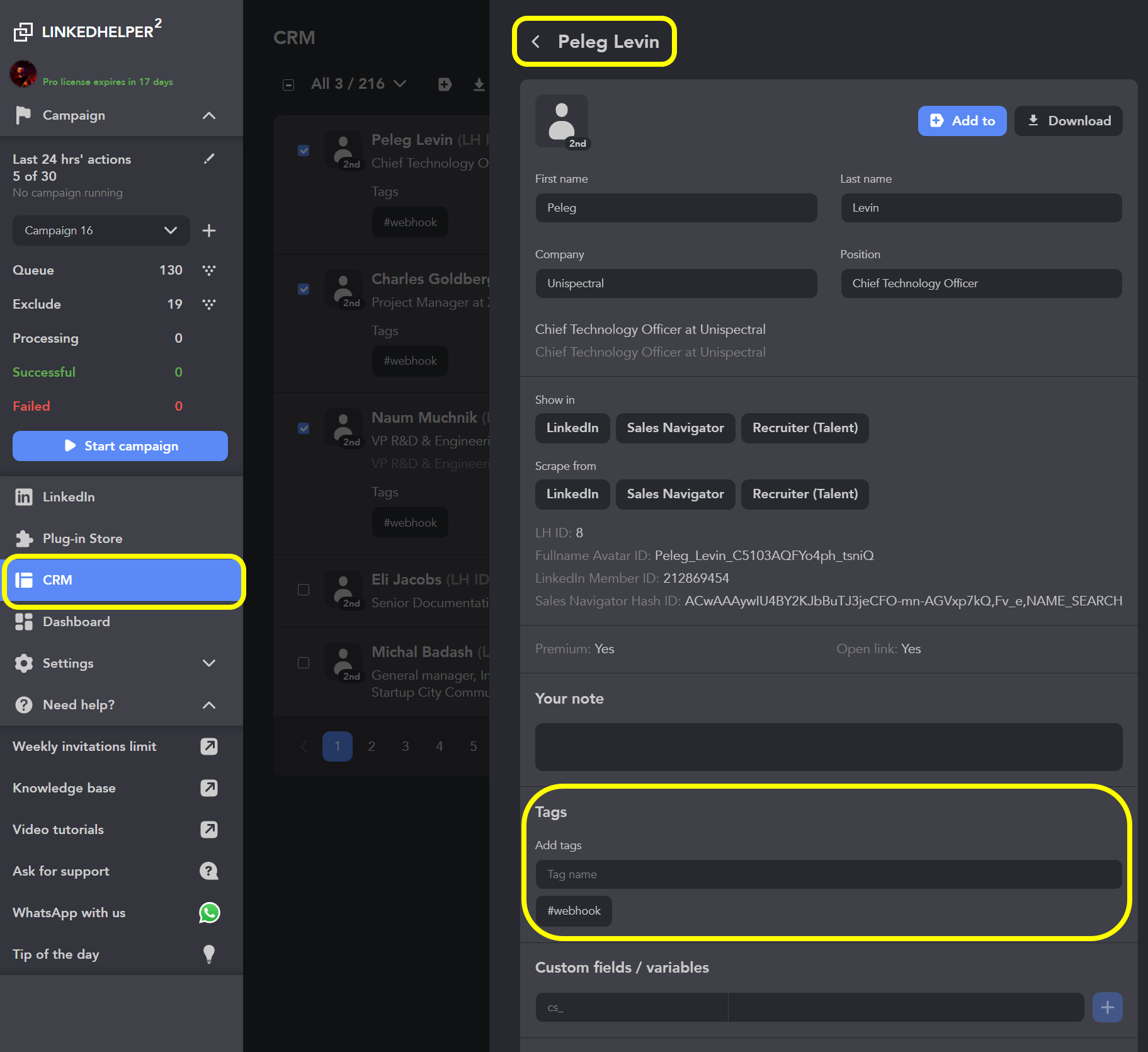The height and width of the screenshot is (1052, 1148).
Task: Show profile in Sales Navigator
Action: [675, 428]
